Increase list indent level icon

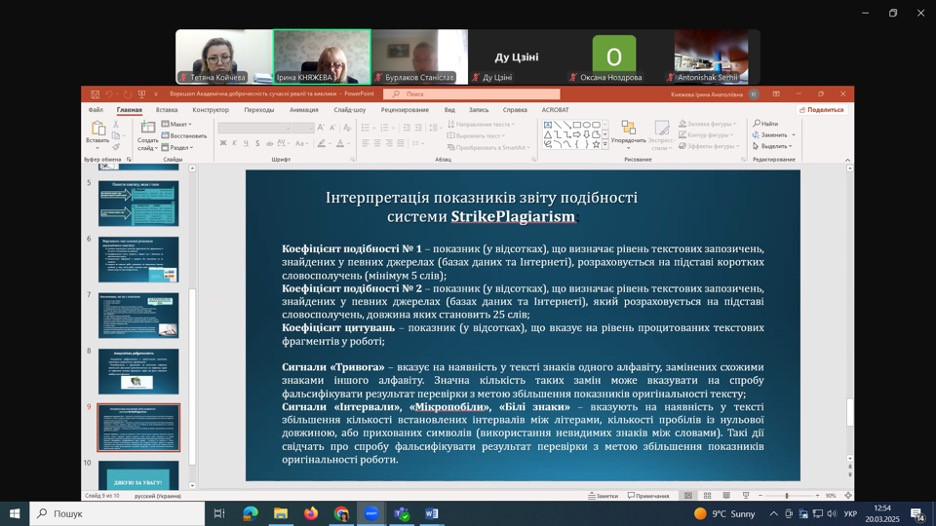tap(418, 128)
